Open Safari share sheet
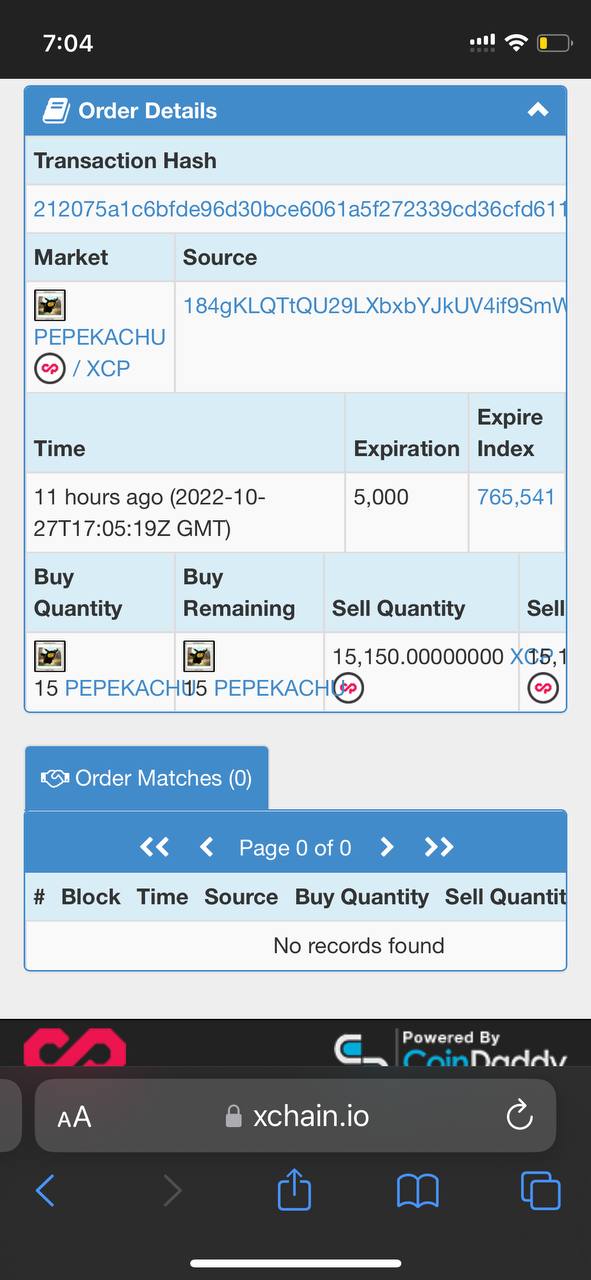This screenshot has width=591, height=1280. (x=294, y=1190)
